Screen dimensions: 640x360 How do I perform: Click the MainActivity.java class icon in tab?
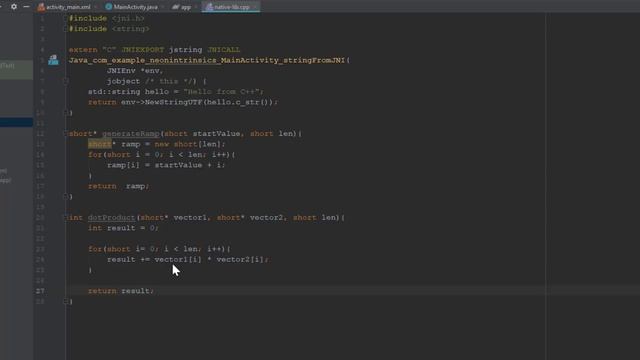click(109, 7)
